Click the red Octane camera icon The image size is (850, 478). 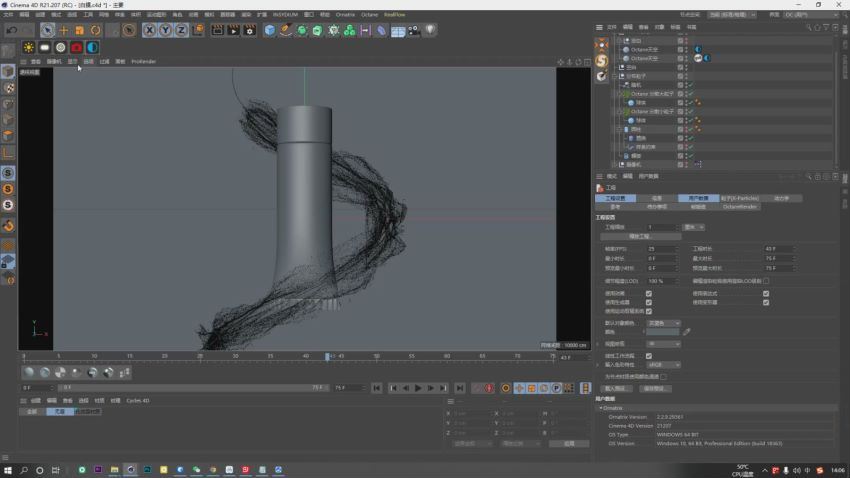click(76, 48)
